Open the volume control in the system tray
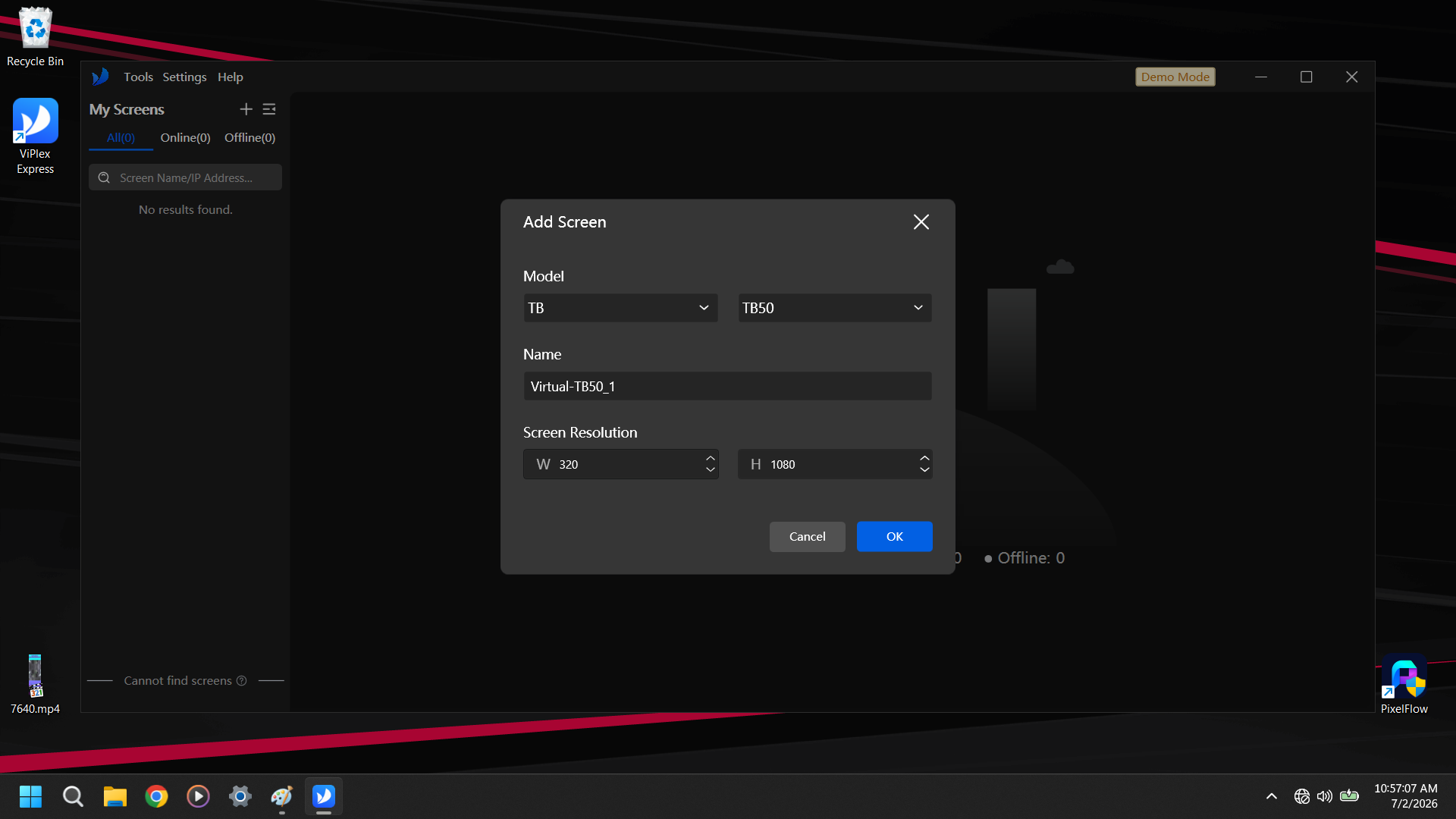Image resolution: width=1456 pixels, height=819 pixels. (x=1325, y=796)
